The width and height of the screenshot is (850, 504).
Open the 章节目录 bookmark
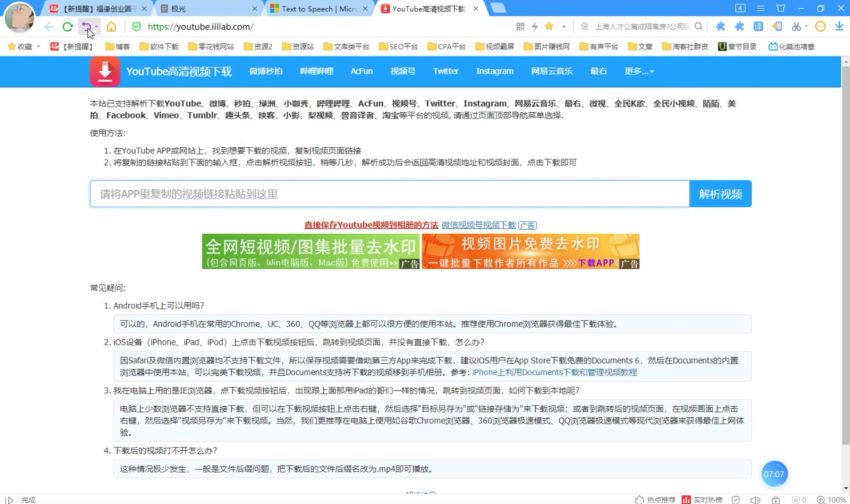[x=737, y=47]
